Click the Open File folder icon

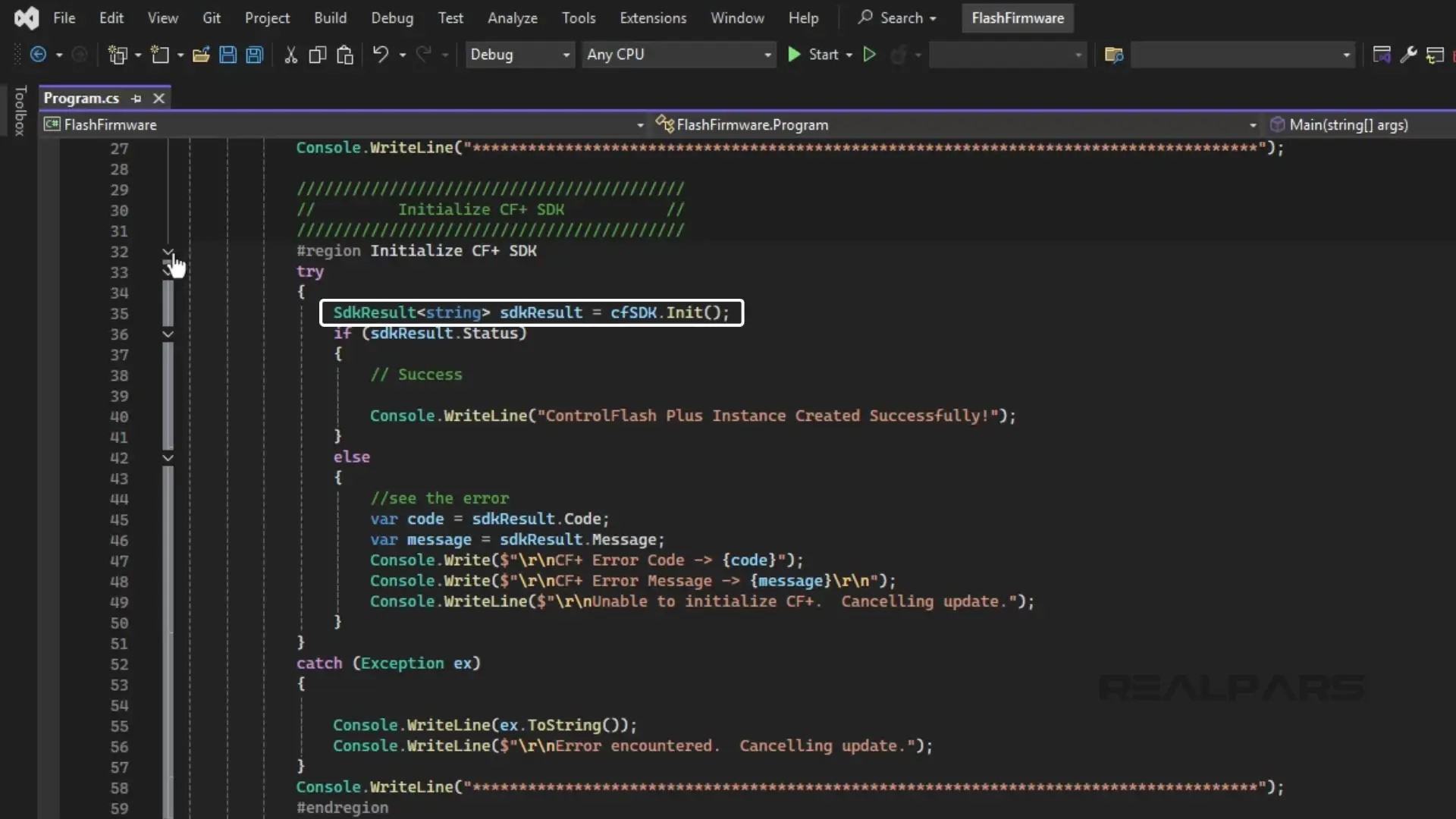point(201,55)
